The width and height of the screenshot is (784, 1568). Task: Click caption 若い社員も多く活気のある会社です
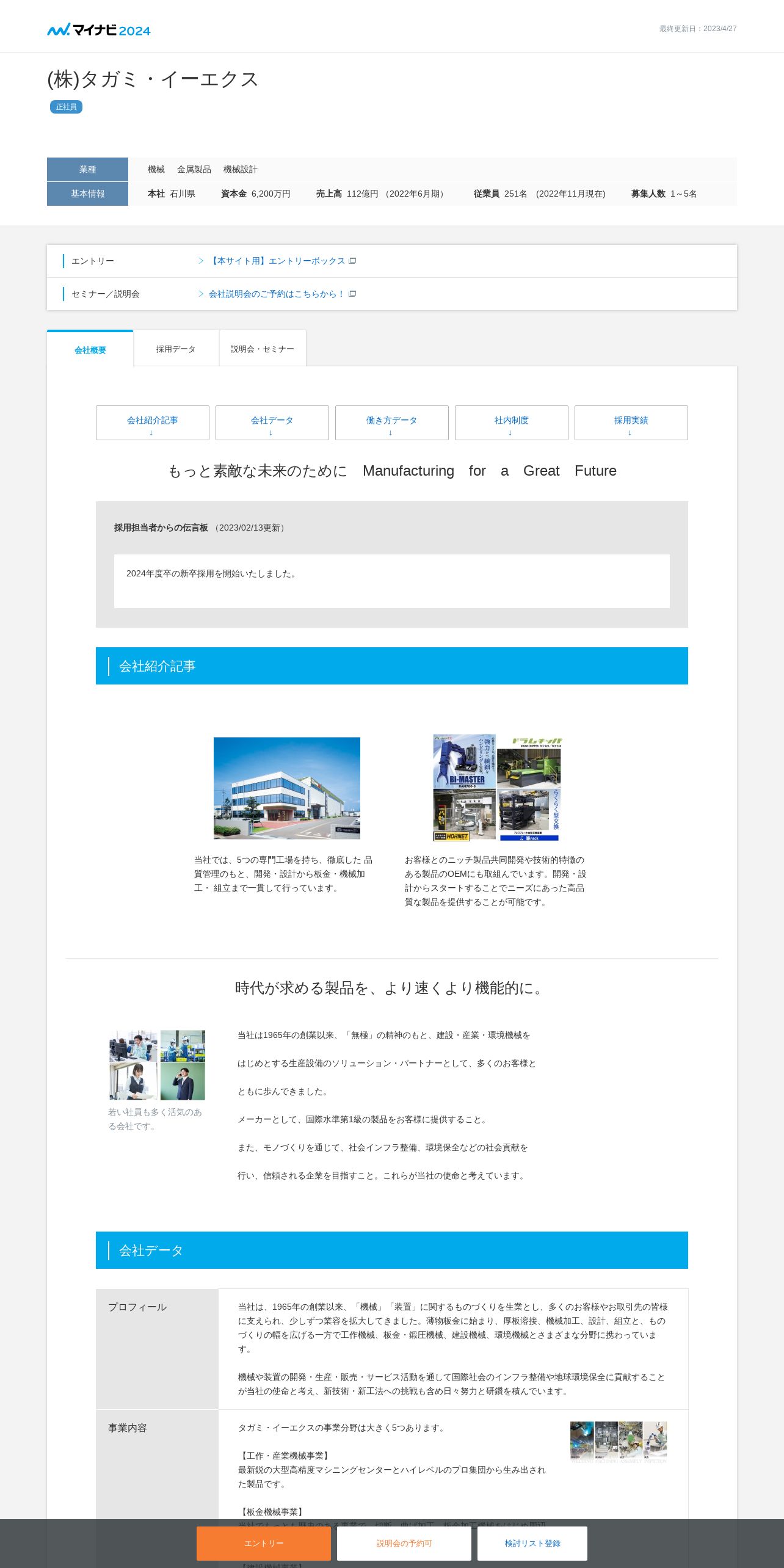(x=156, y=1119)
